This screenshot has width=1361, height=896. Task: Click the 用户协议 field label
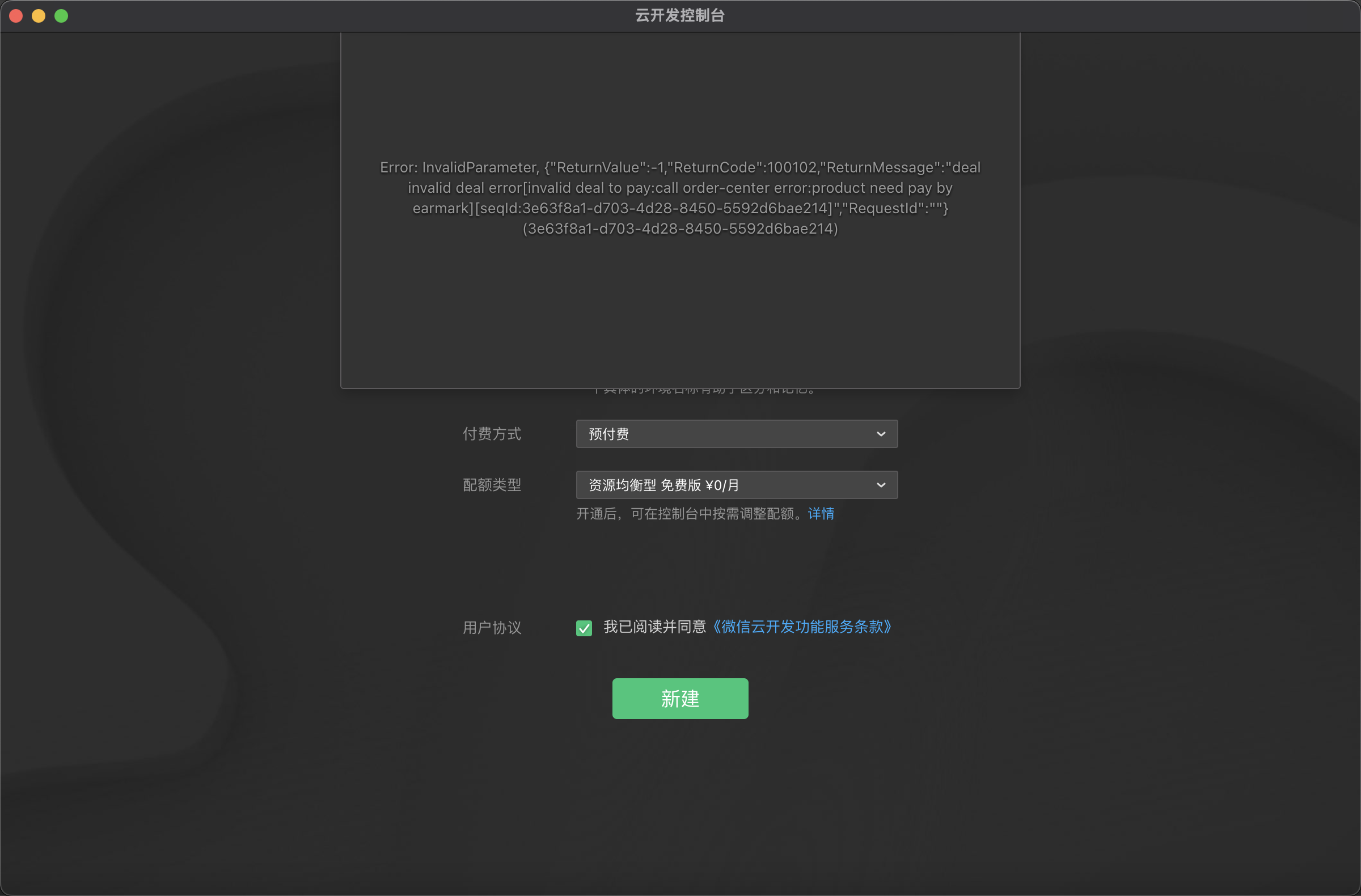point(492,628)
